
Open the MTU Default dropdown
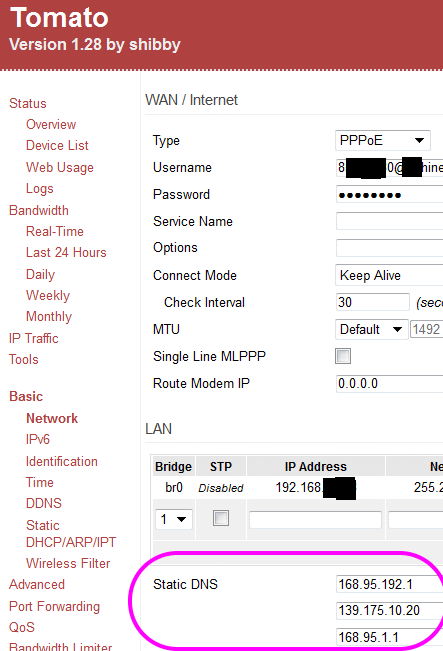click(371, 329)
